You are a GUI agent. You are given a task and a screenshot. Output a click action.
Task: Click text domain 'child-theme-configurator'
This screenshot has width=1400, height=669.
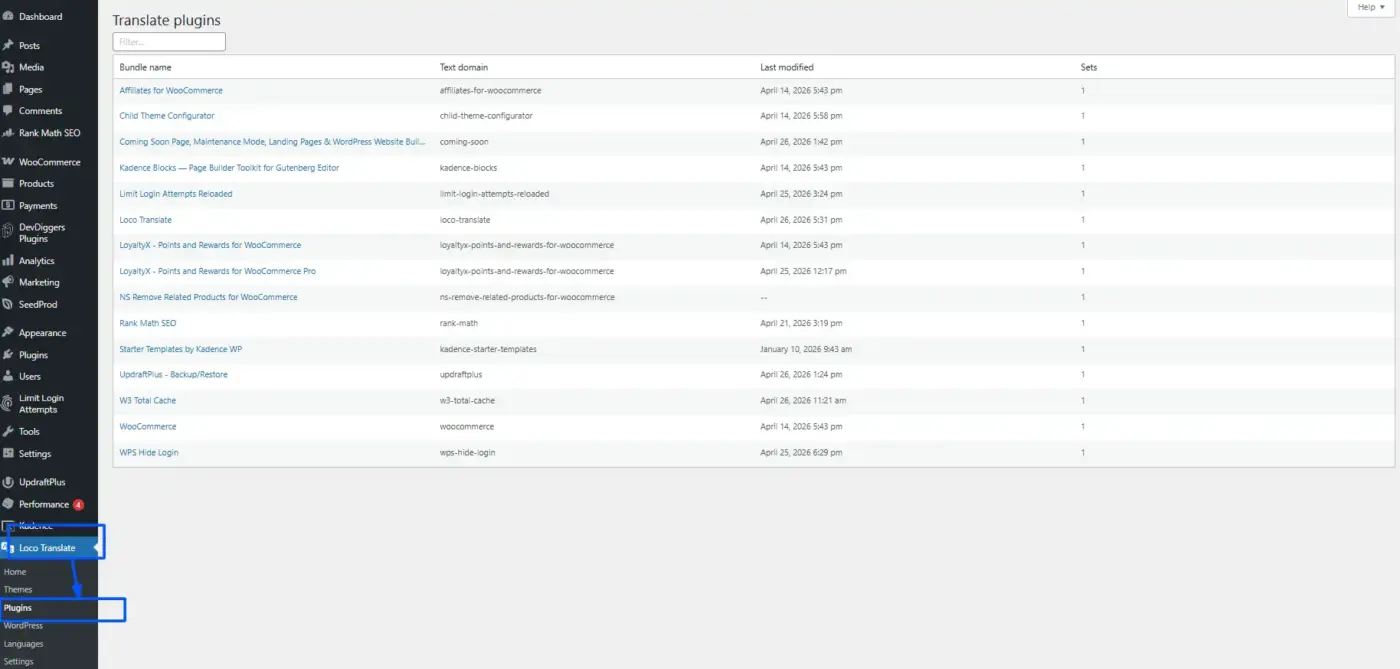pyautogui.click(x=486, y=116)
